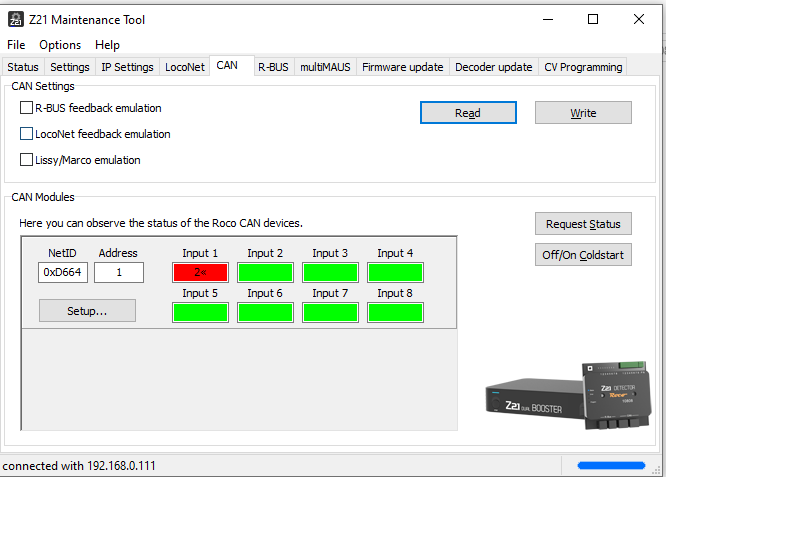Image resolution: width=785 pixels, height=545 pixels.
Task: Open the Decoder update tab
Action: [494, 67]
